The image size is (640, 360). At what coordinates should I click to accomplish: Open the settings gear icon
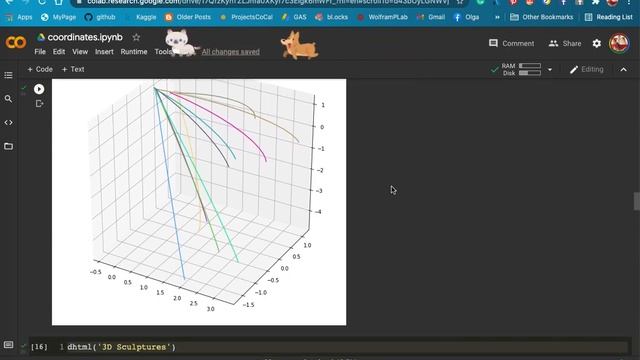pyautogui.click(x=596, y=43)
